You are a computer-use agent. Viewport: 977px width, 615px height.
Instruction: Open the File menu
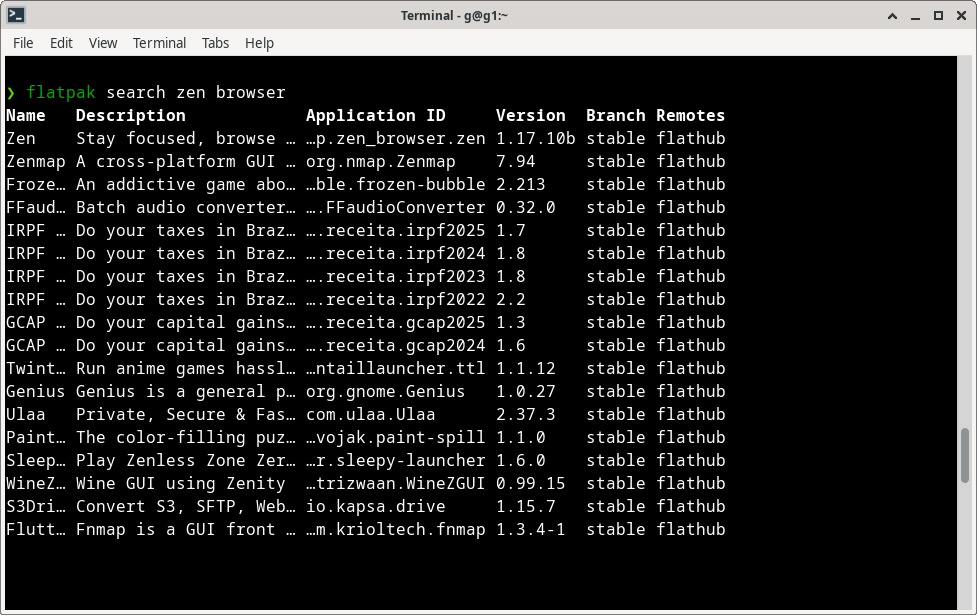(x=23, y=43)
